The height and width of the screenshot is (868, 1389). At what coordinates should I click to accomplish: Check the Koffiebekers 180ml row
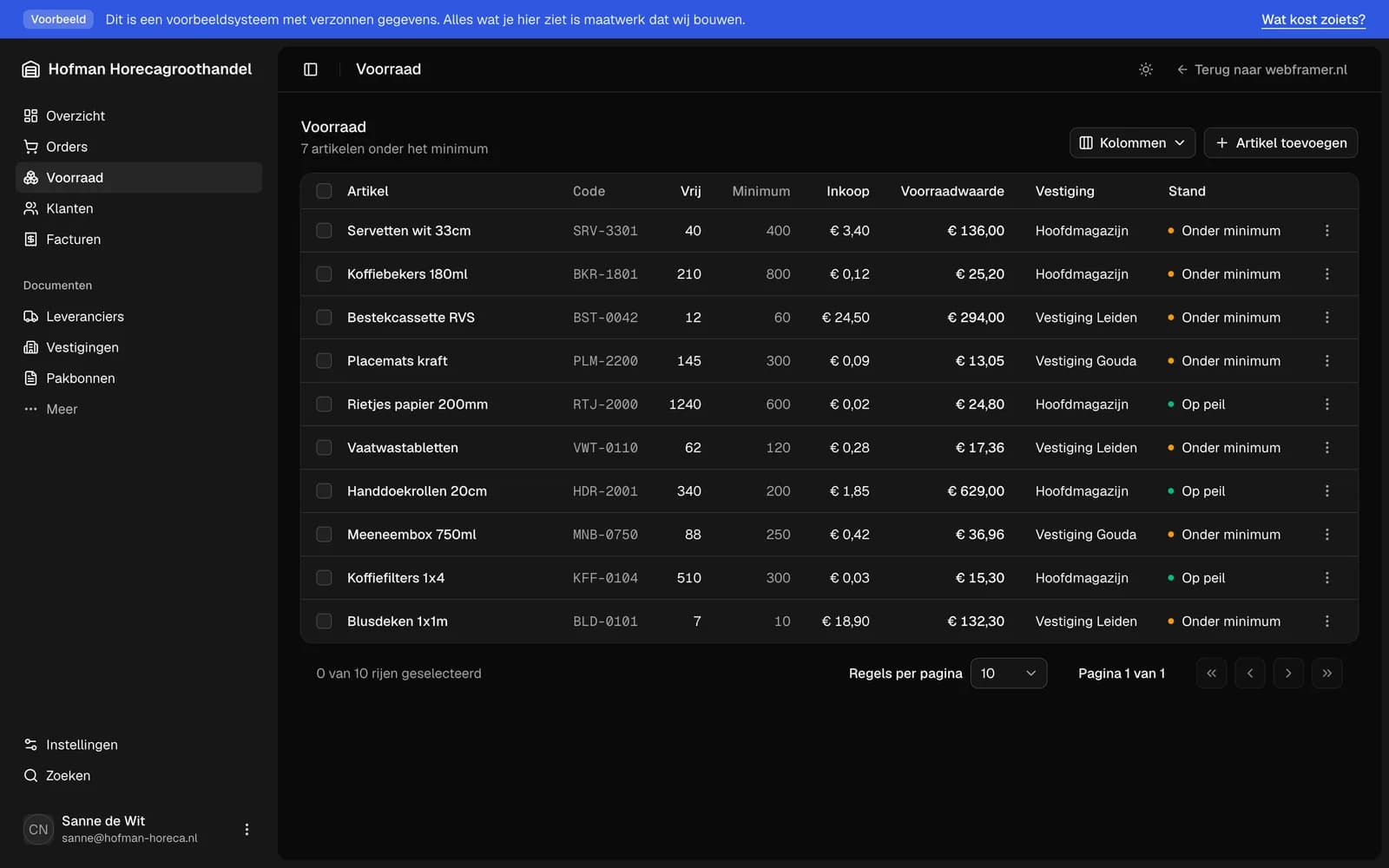[x=324, y=274]
